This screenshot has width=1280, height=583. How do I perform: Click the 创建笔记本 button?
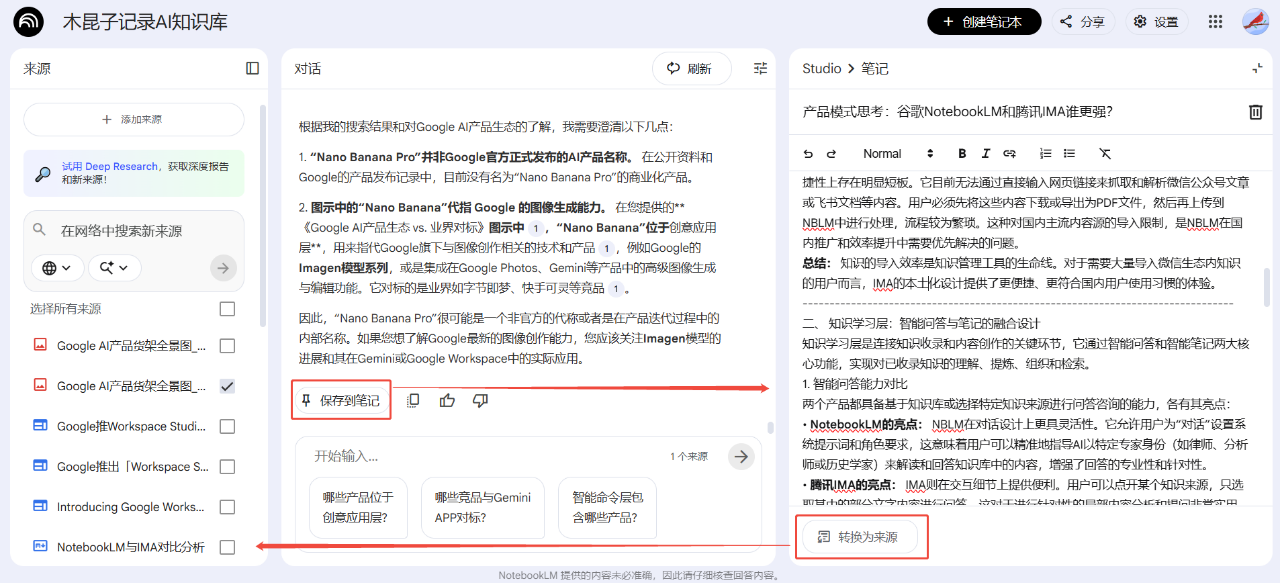984,21
